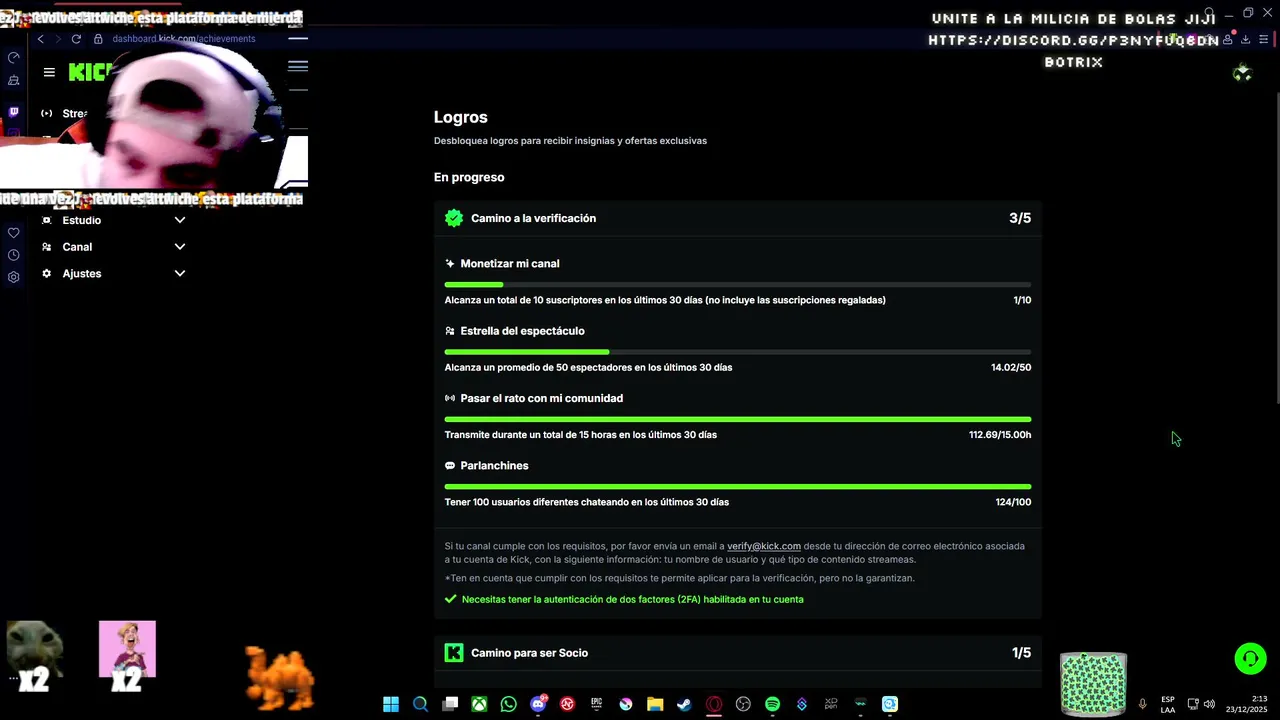Viewport: 1280px width, 720px height.
Task: Open the volume control in system tray
Action: pos(1209,704)
